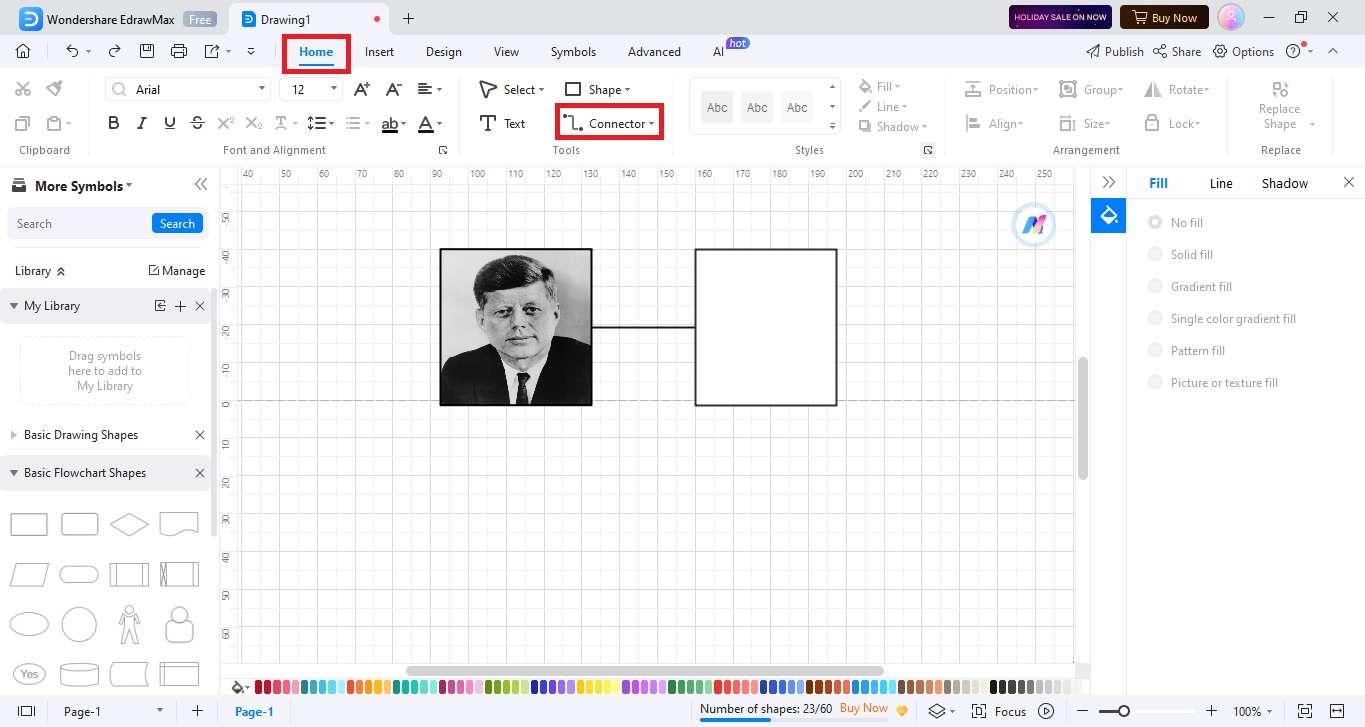The width and height of the screenshot is (1365, 727).
Task: Collapse the symbols library panel
Action: pos(201,185)
